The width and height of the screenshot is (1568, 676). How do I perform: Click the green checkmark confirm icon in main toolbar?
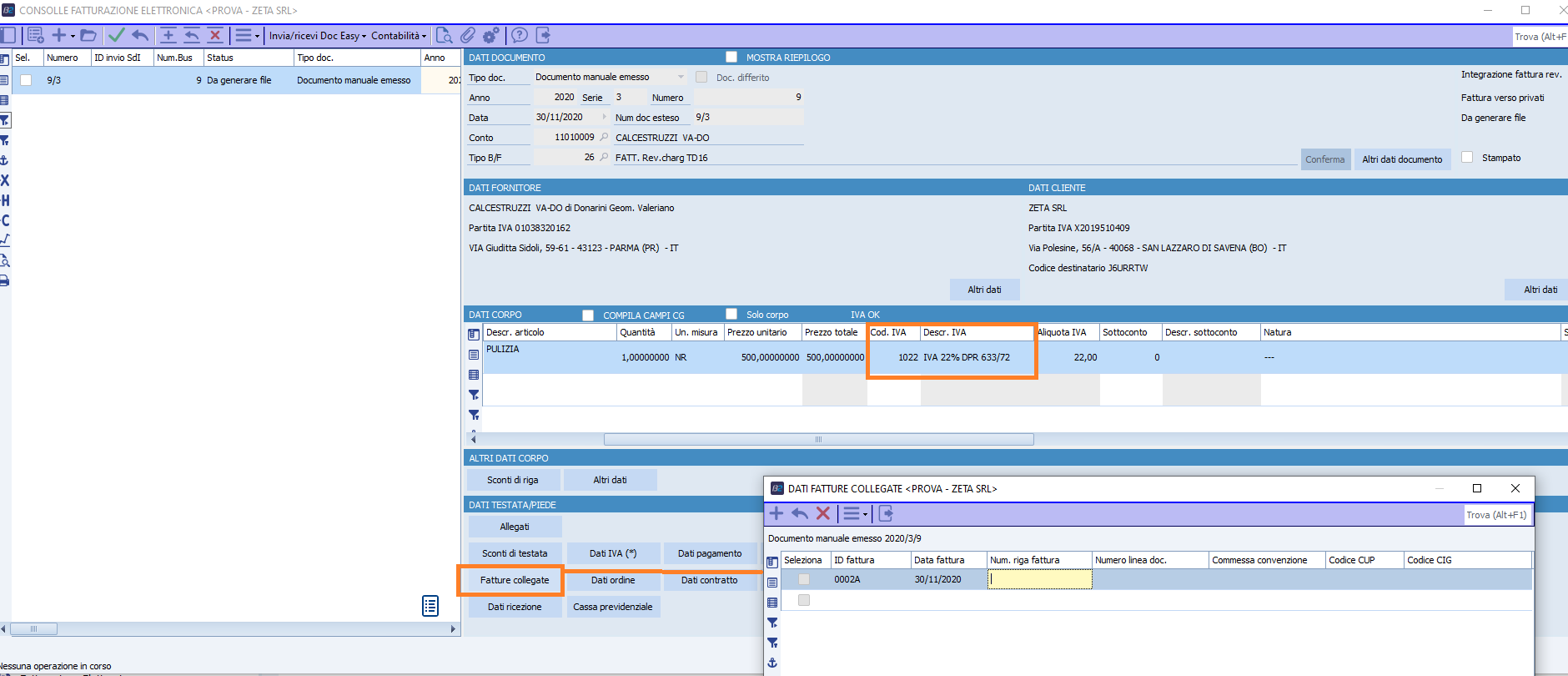(x=116, y=35)
